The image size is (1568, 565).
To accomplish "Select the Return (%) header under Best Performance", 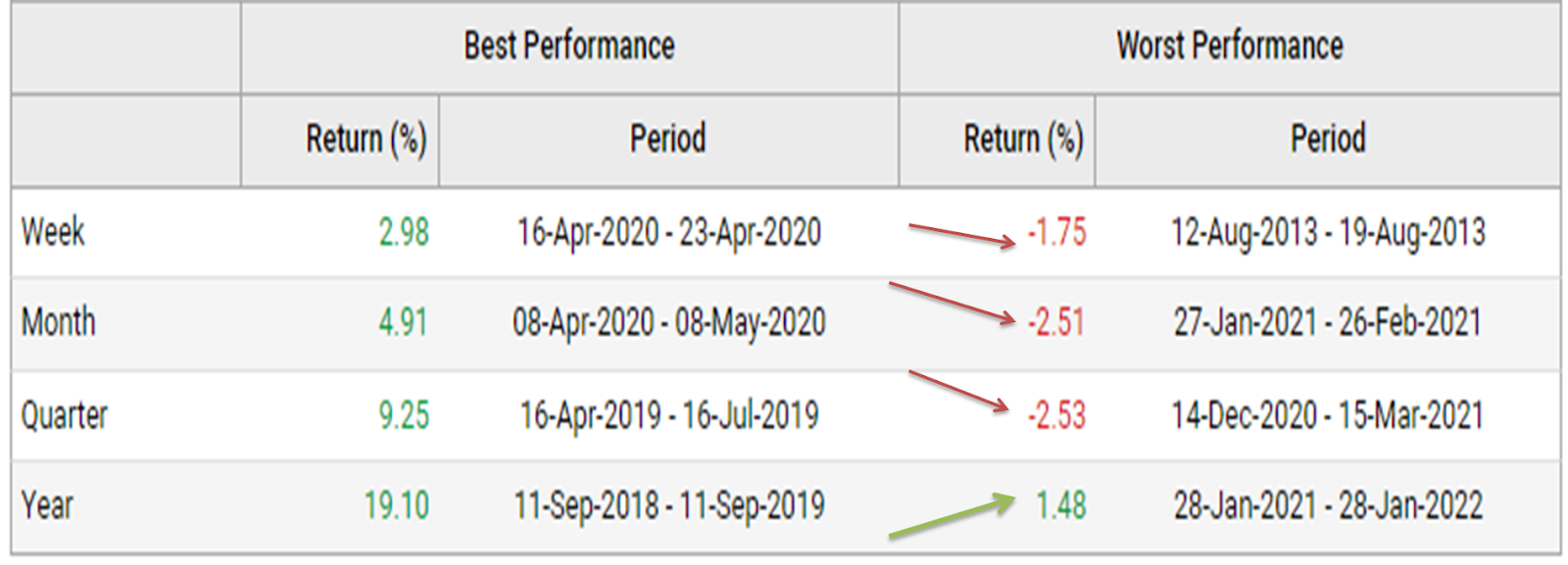I will [x=367, y=139].
